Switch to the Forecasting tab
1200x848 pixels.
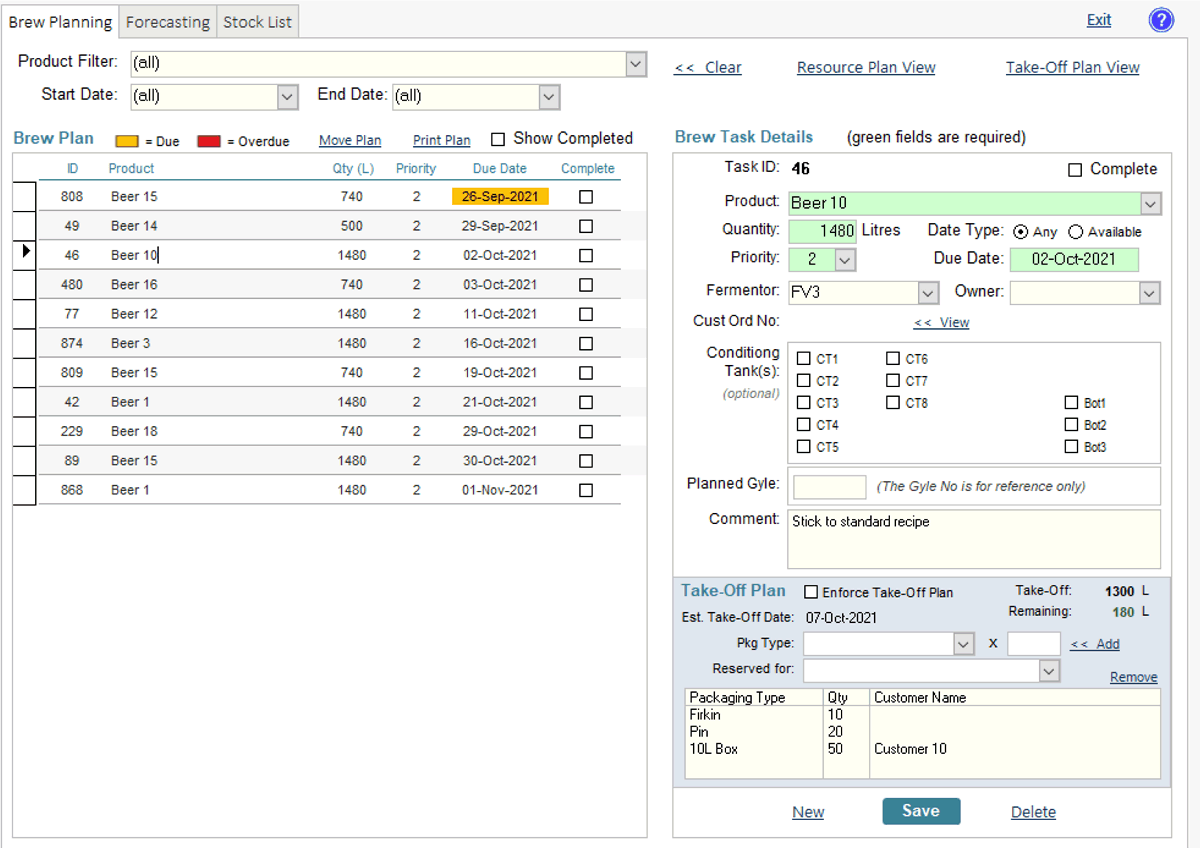(167, 21)
